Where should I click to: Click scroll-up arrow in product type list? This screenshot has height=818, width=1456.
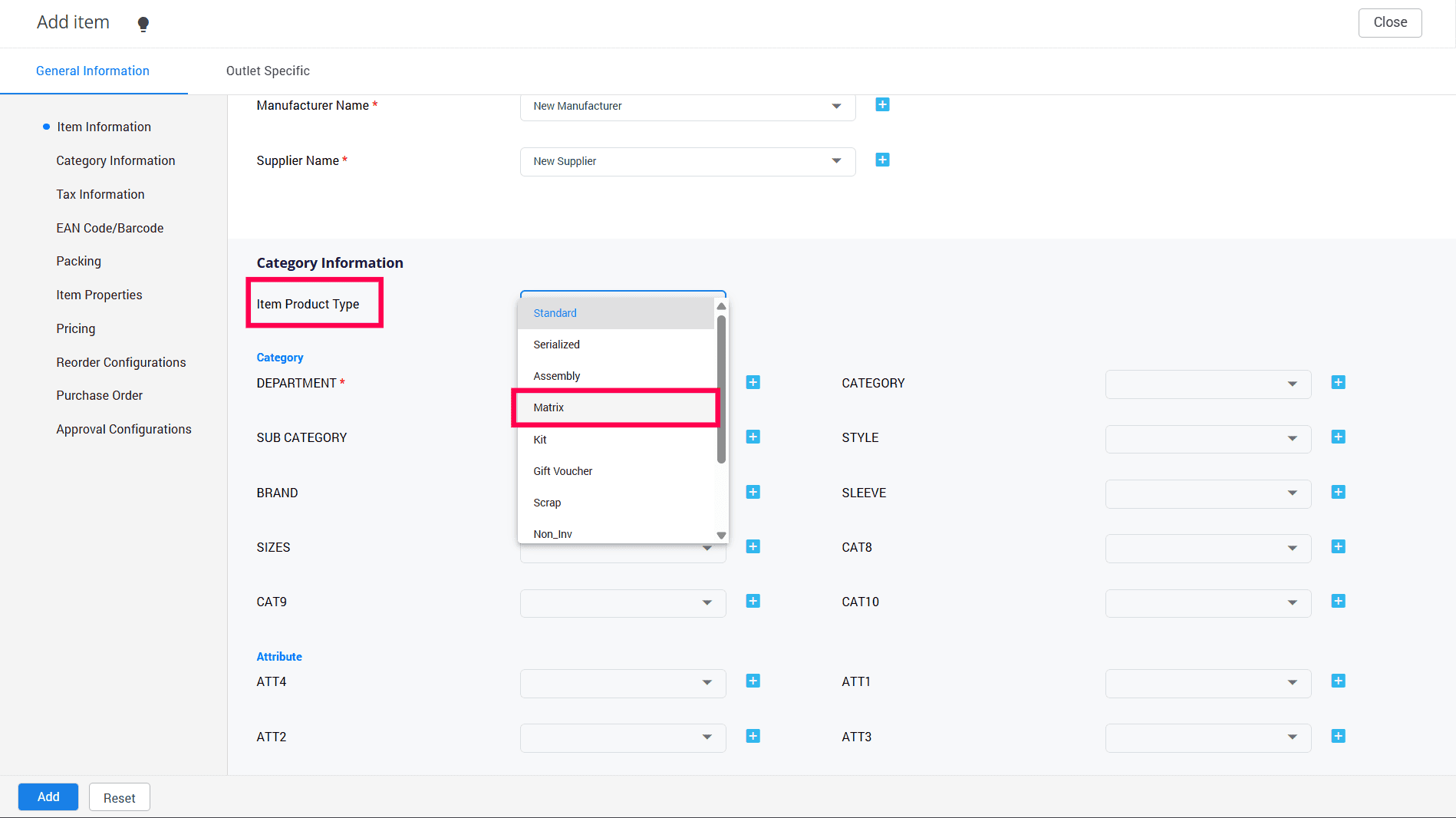(721, 306)
